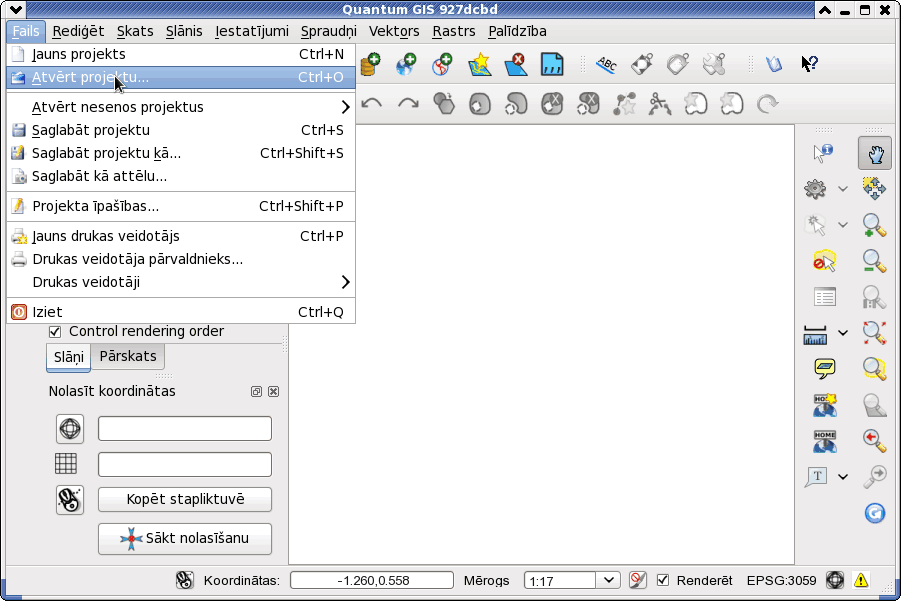
Task: Open window menu chevron in title bar
Action: click(x=16, y=9)
